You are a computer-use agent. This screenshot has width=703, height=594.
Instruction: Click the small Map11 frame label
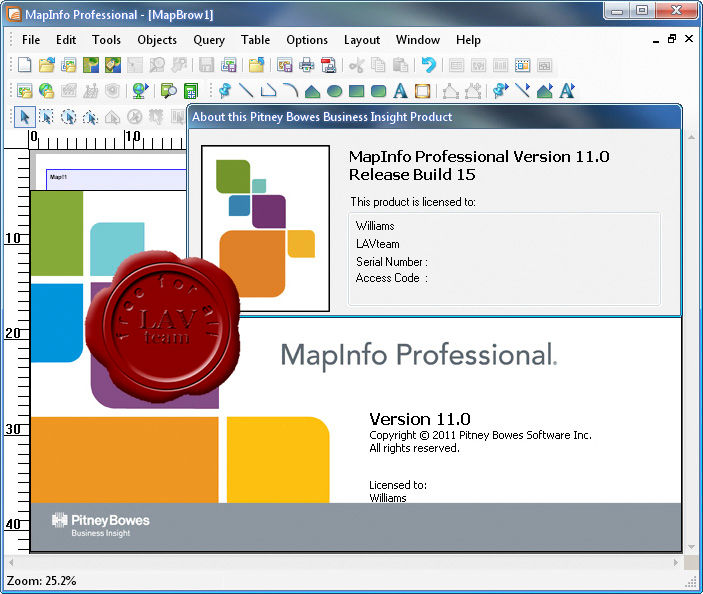(x=58, y=177)
